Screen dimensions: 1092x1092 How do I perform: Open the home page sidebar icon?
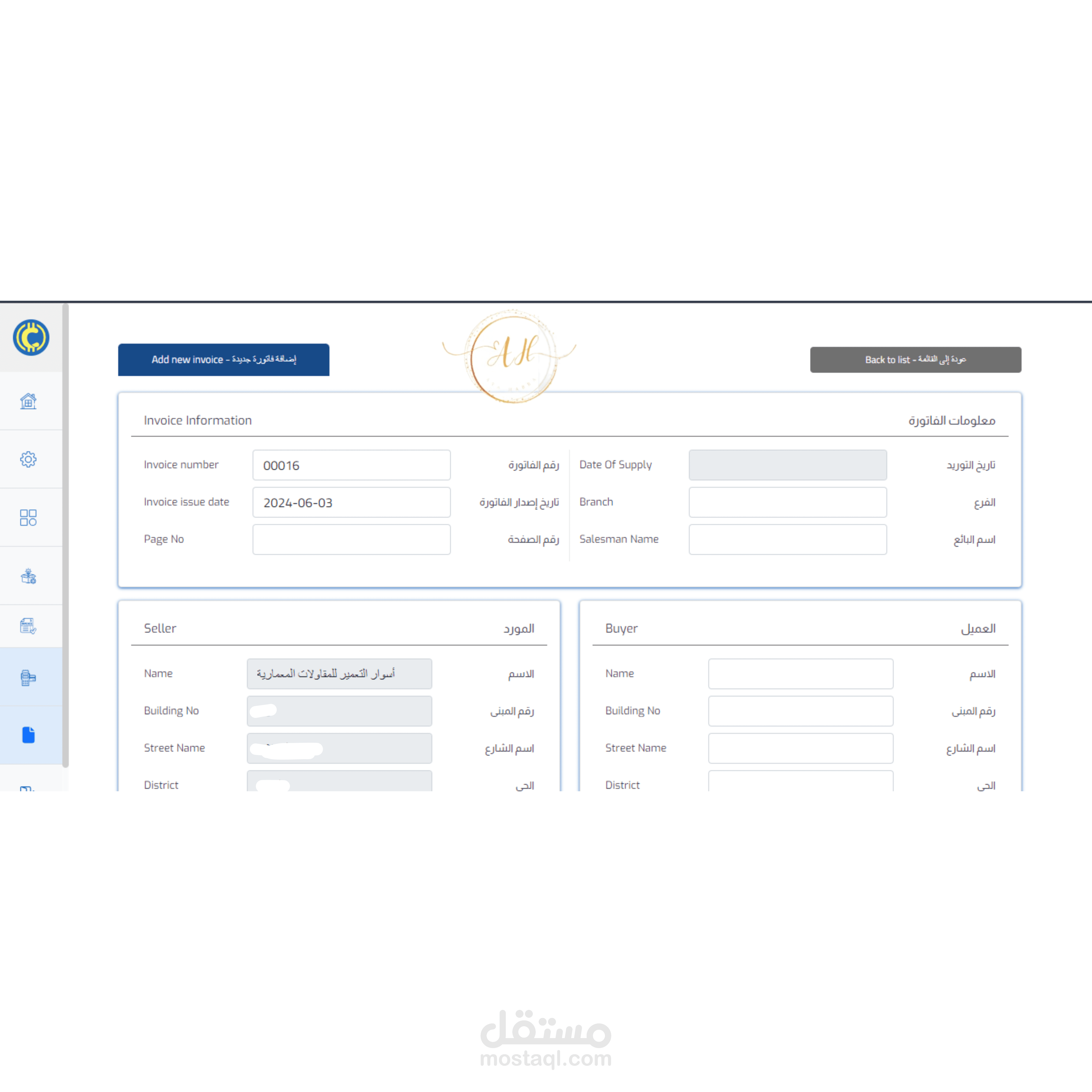[28, 401]
